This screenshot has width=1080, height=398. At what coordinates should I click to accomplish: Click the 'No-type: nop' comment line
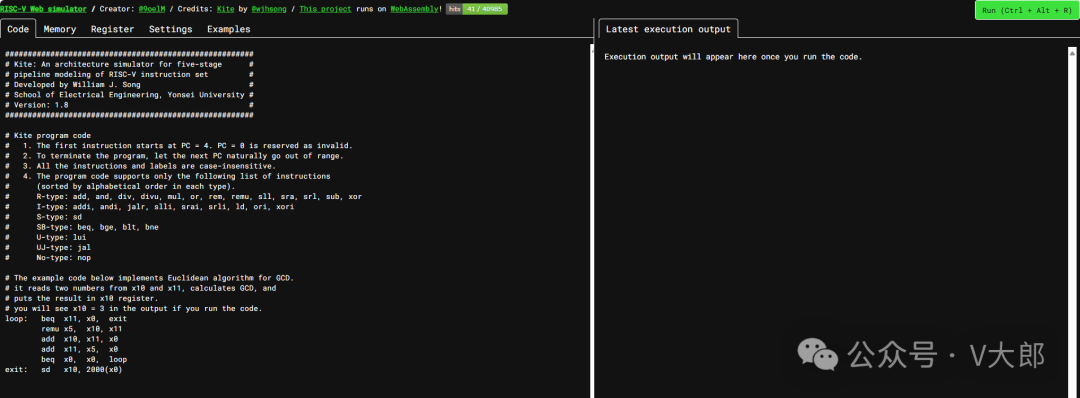click(x=48, y=258)
